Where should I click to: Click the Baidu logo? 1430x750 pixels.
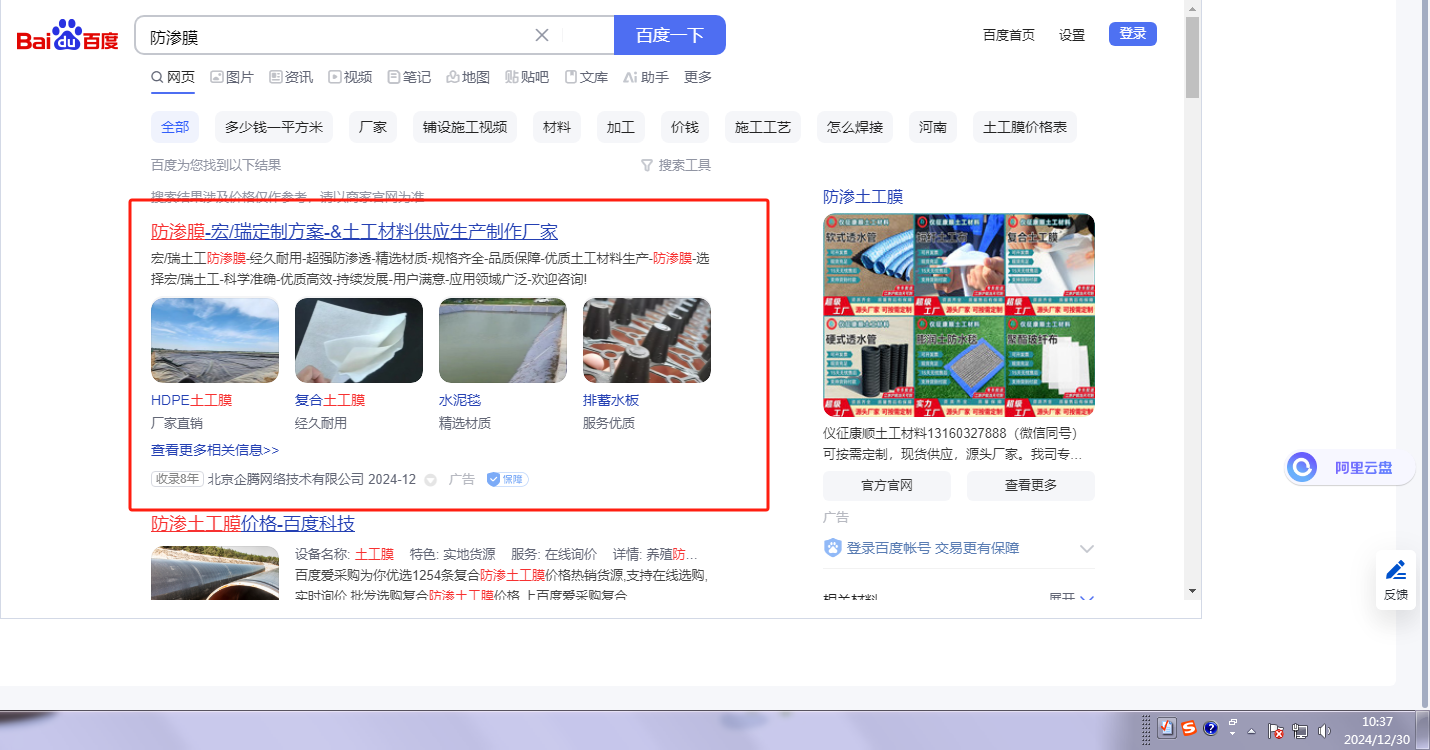pos(68,36)
